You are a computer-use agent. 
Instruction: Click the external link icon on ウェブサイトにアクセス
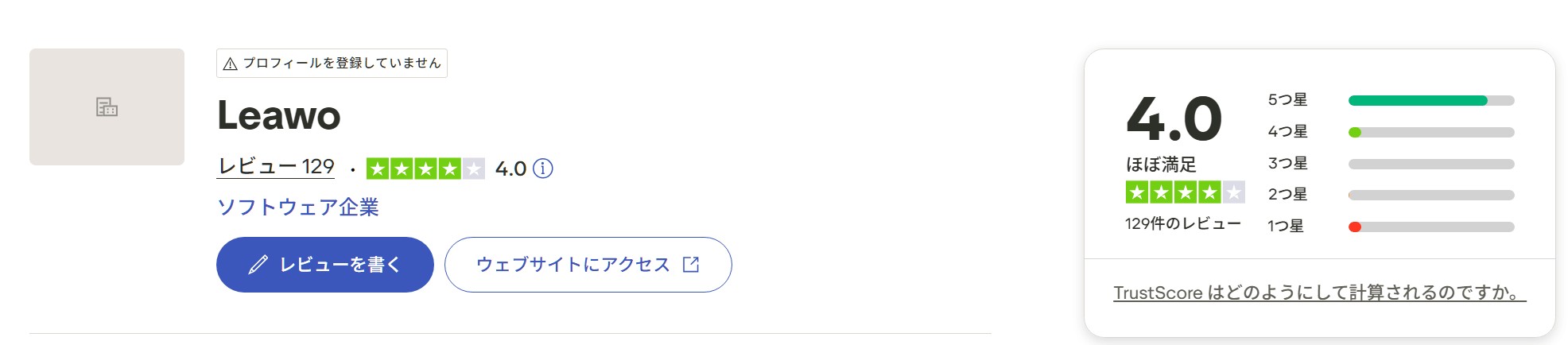[x=691, y=265]
